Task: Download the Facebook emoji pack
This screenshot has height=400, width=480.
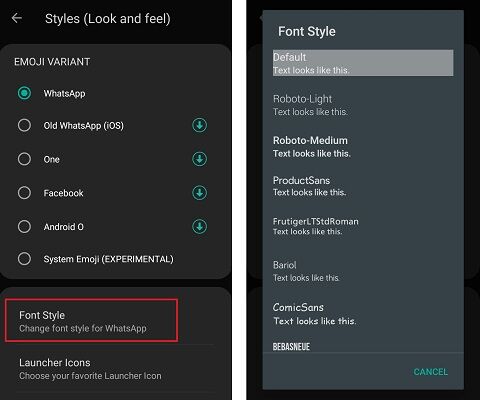Action: [x=199, y=193]
